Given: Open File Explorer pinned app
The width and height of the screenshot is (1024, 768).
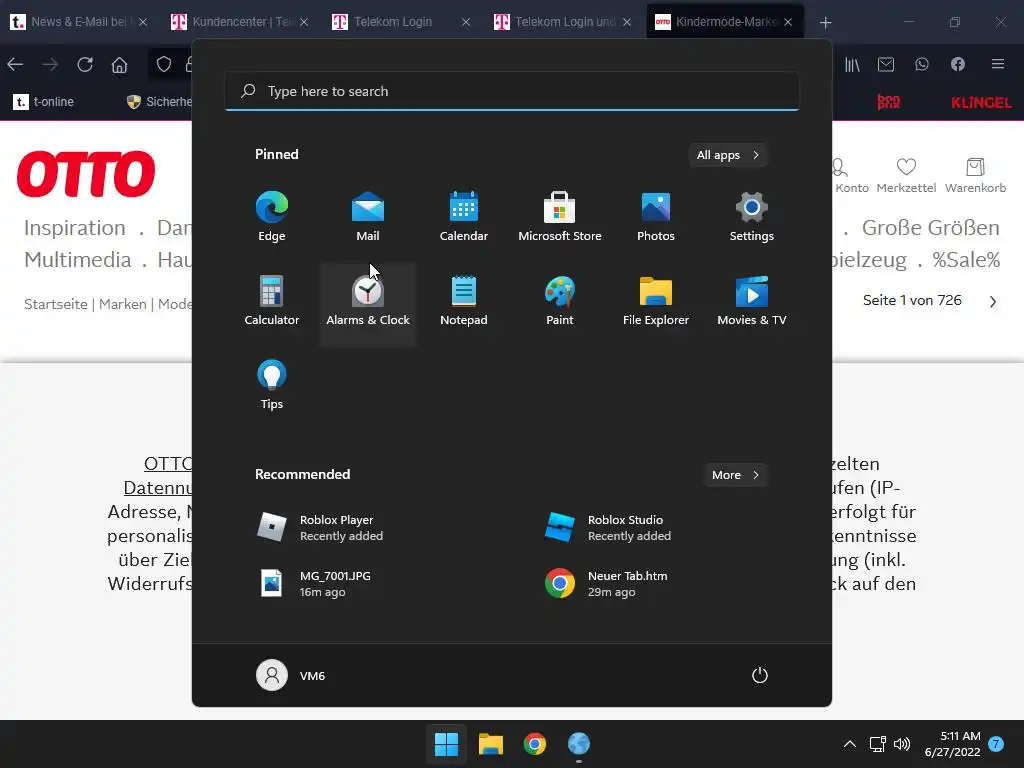Looking at the screenshot, I should coord(656,301).
